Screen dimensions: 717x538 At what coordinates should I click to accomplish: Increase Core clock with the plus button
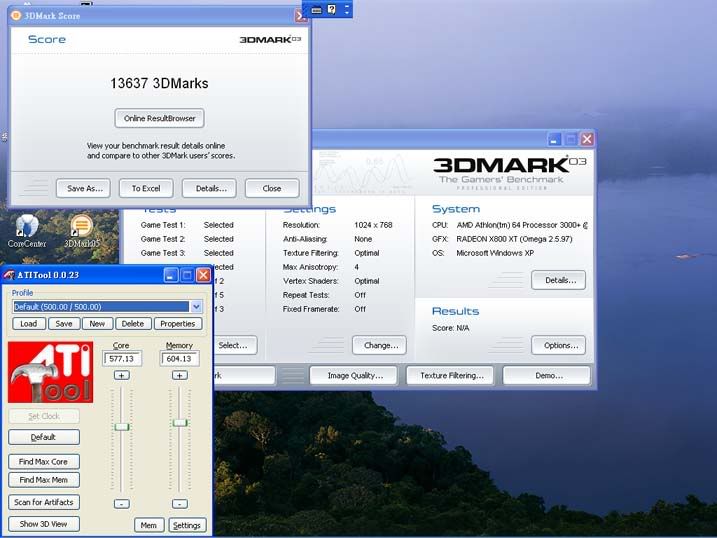(x=122, y=375)
